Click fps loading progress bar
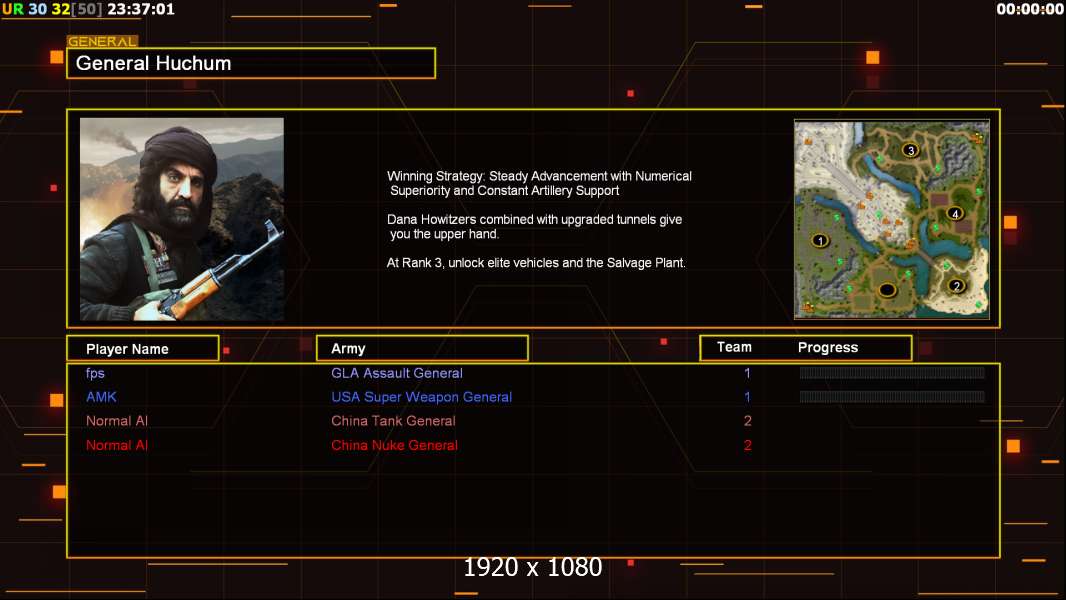1066x600 pixels. click(892, 372)
